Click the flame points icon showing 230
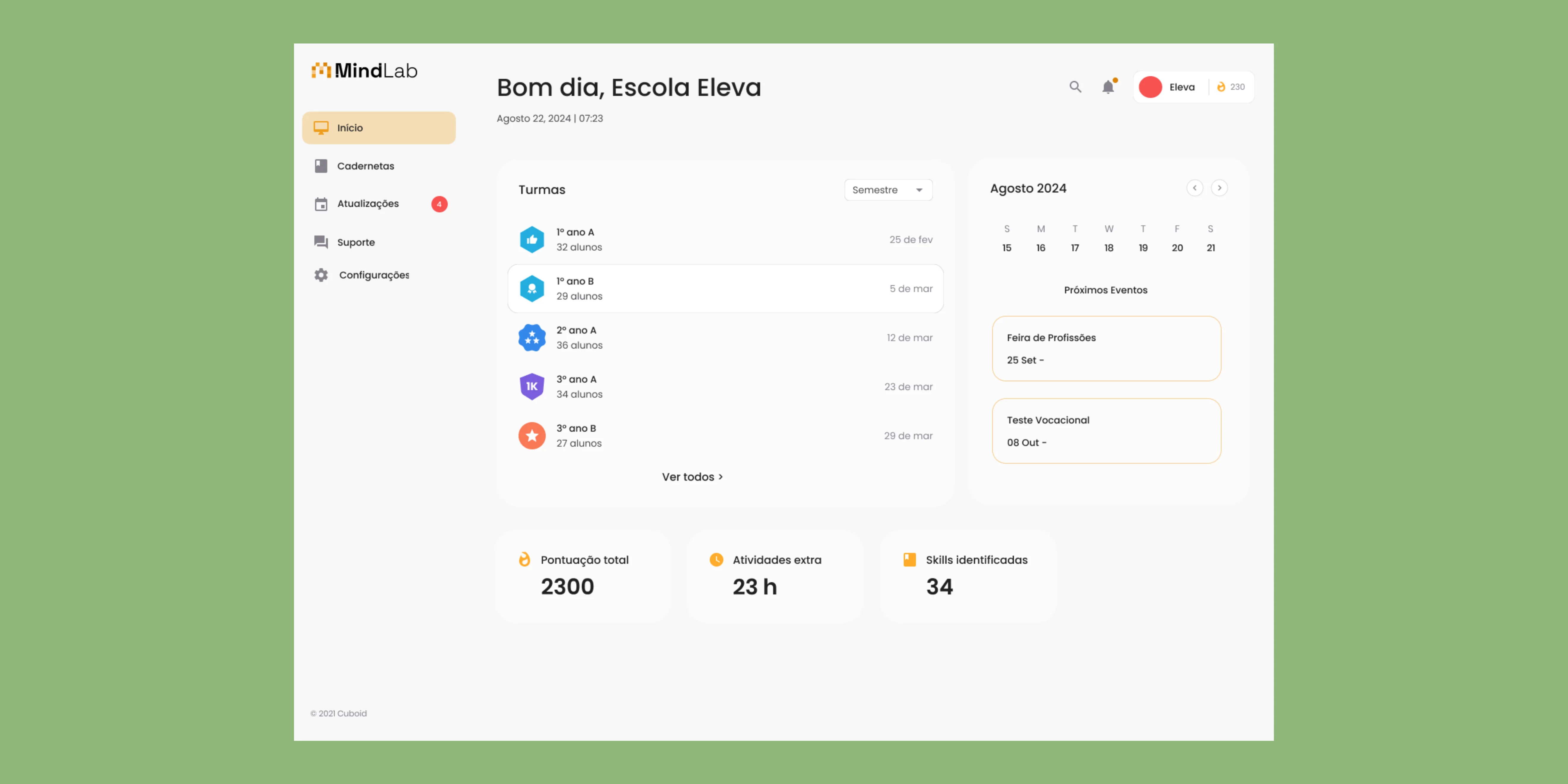The image size is (1568, 784). pyautogui.click(x=1221, y=87)
